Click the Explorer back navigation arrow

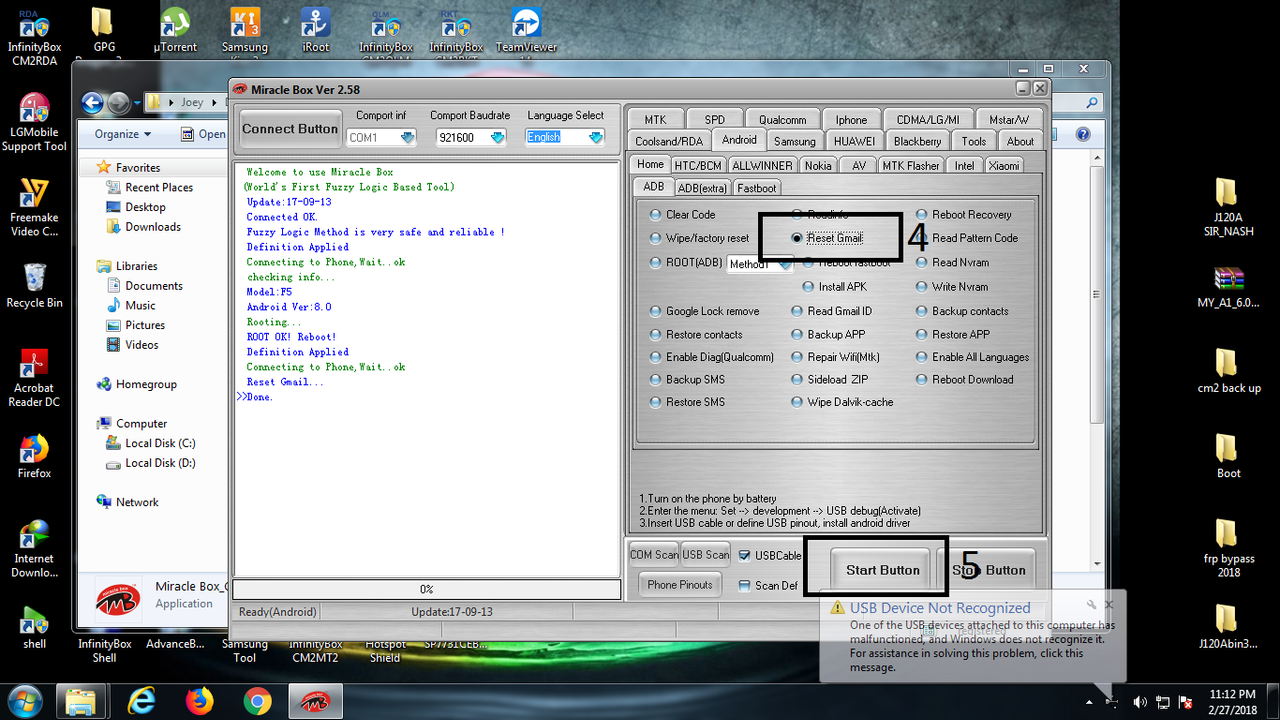click(92, 102)
